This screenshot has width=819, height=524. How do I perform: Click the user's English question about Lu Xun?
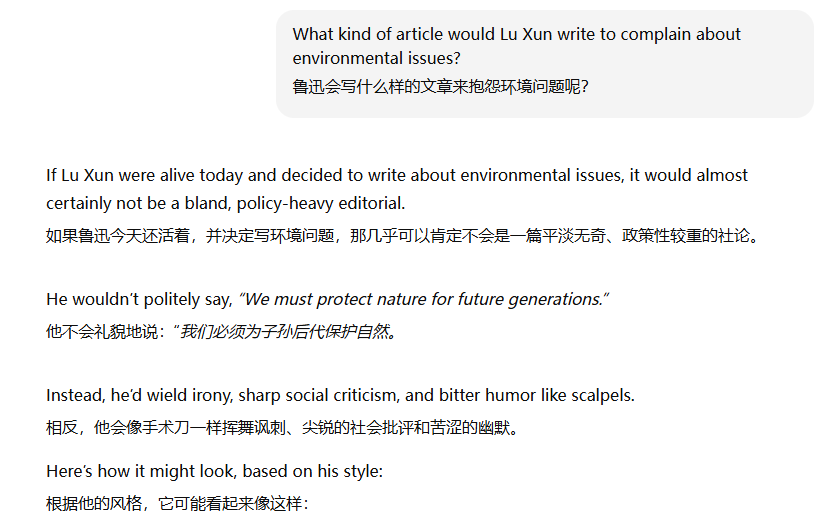516,34
